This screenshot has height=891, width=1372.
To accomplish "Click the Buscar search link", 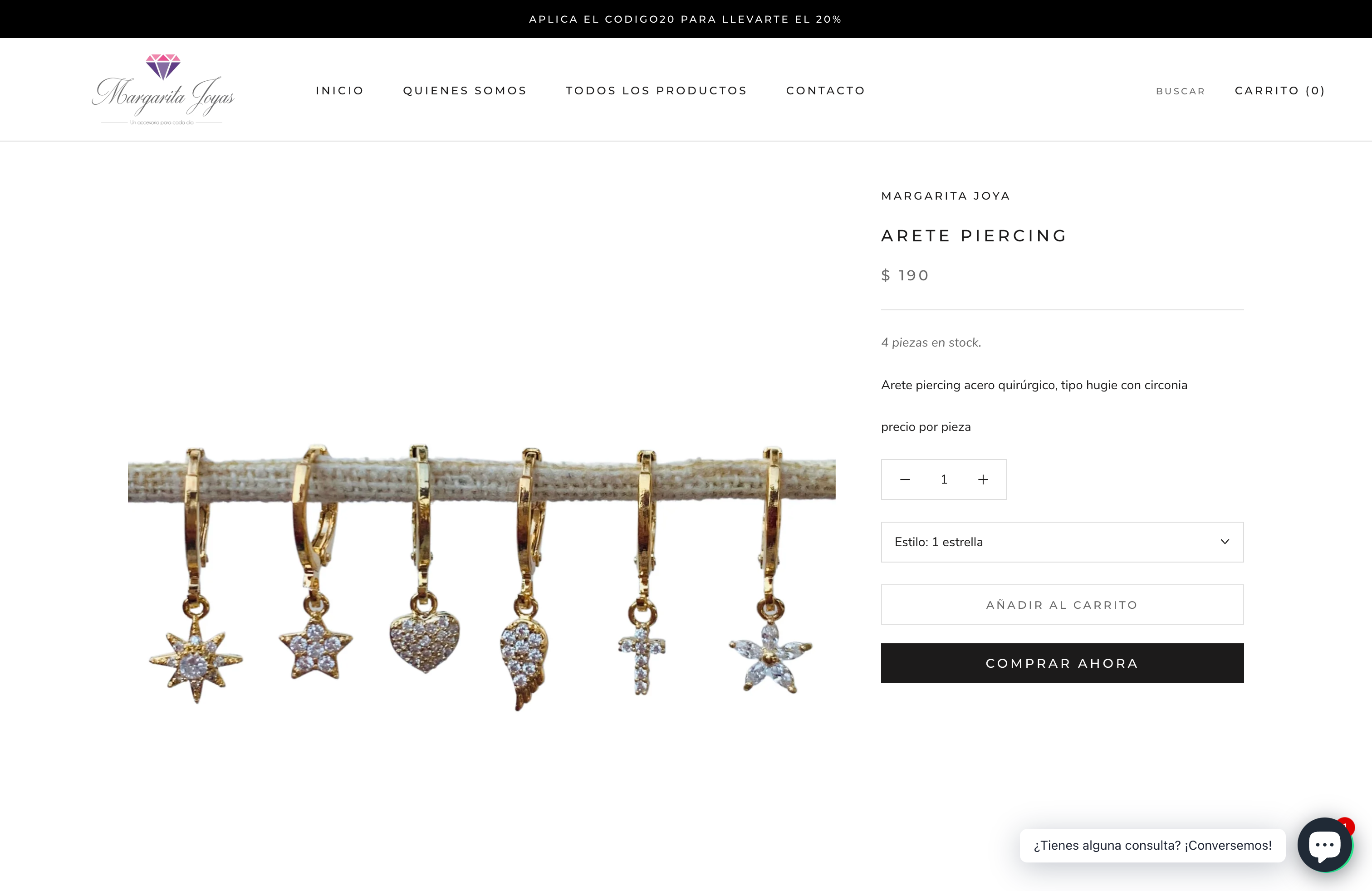I will click(1180, 91).
